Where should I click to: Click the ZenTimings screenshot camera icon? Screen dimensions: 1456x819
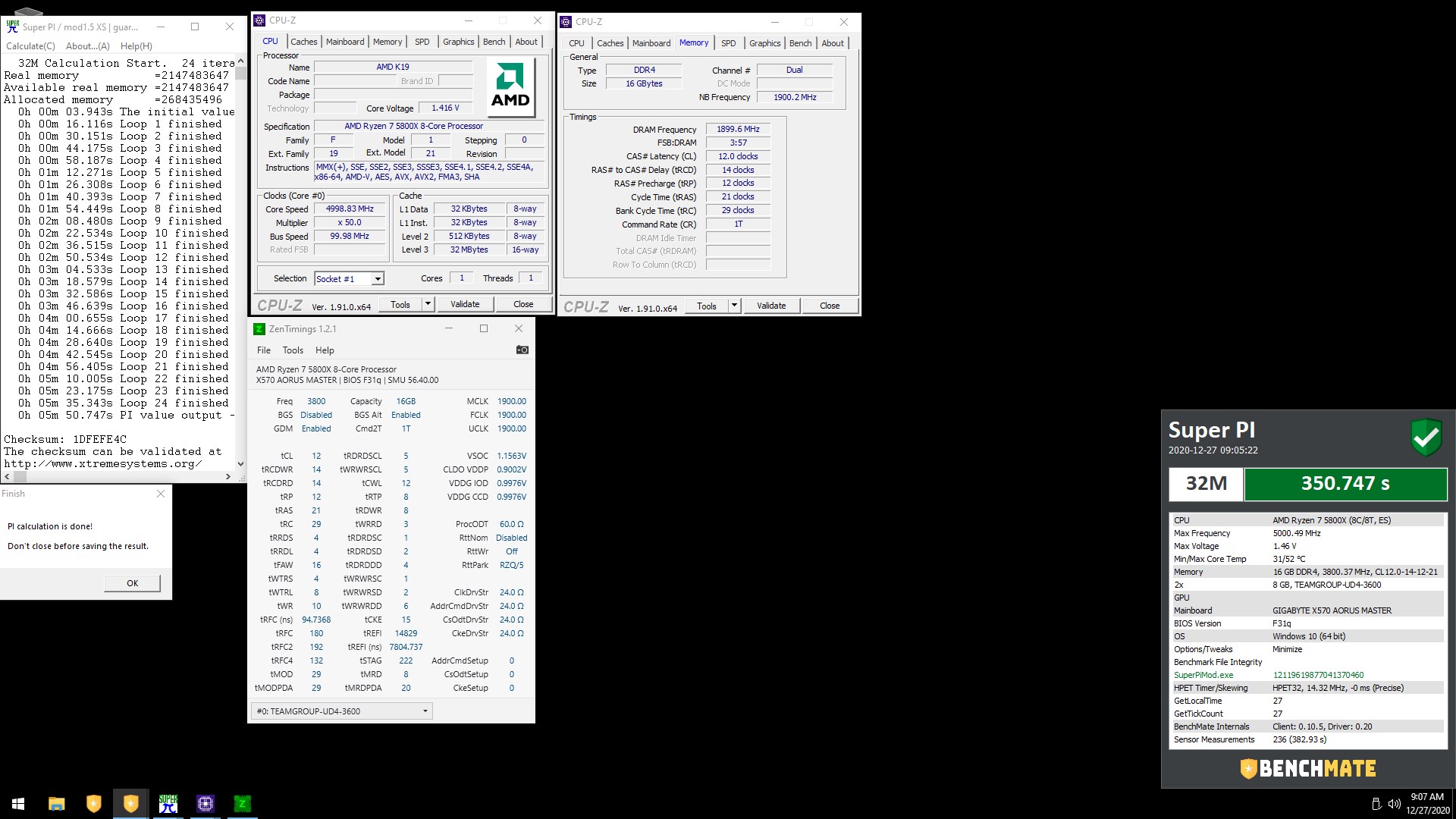coord(522,350)
